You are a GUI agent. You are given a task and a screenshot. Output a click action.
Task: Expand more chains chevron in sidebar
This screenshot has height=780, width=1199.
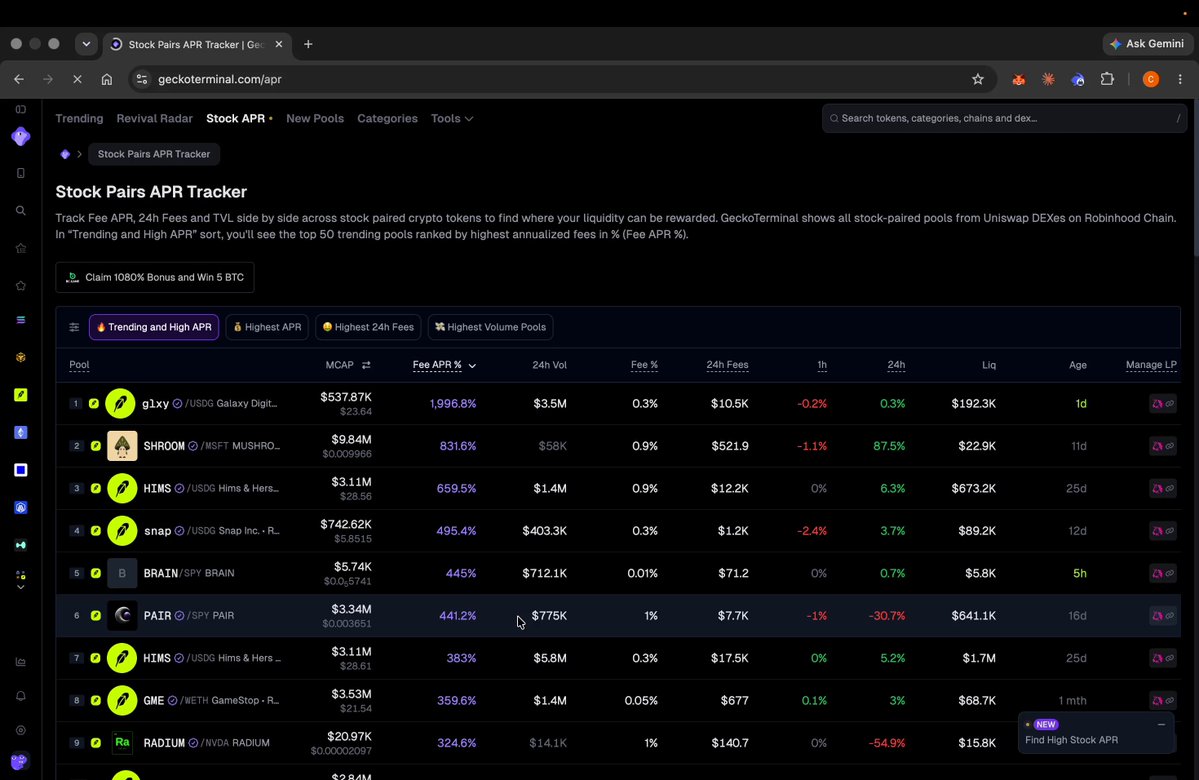click(x=21, y=587)
